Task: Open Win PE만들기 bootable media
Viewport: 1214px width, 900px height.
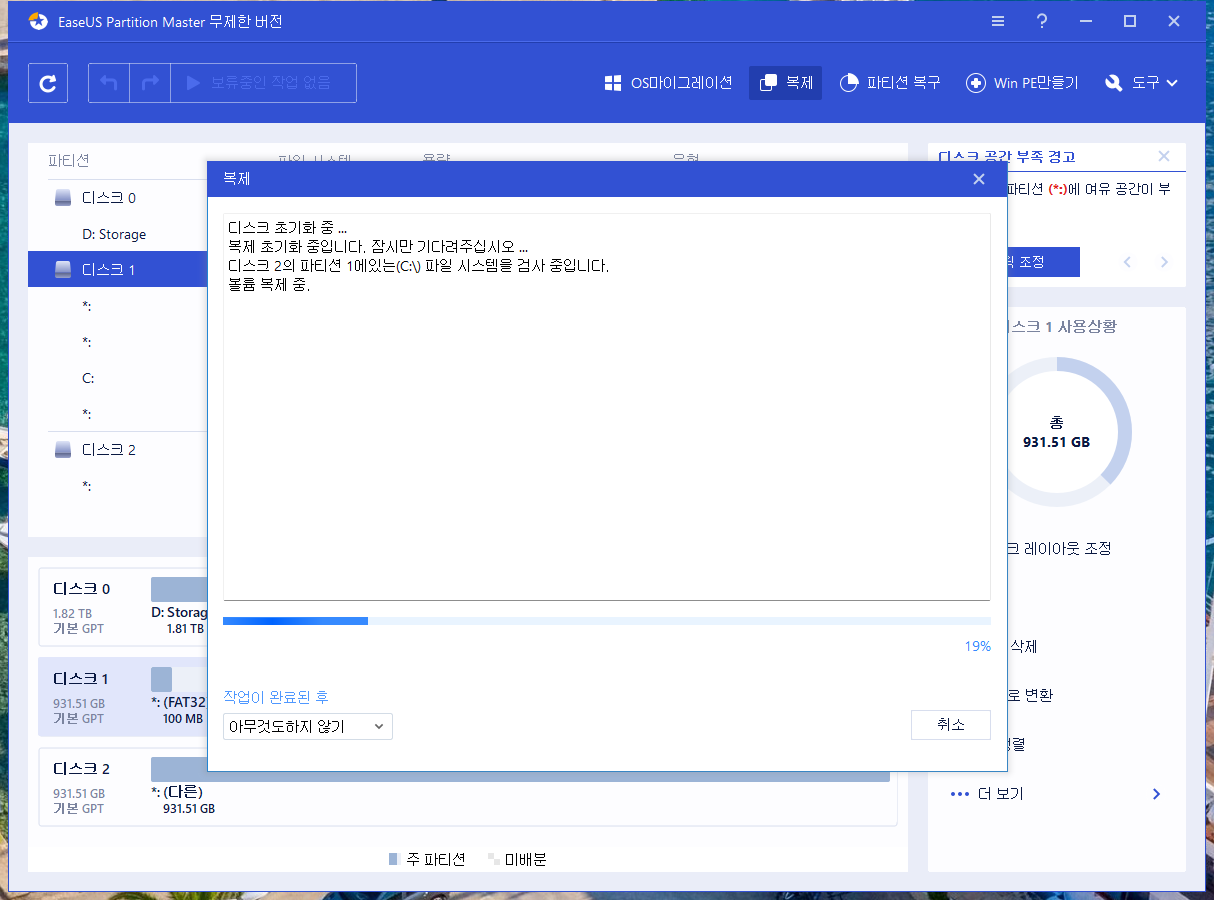Action: point(1022,83)
